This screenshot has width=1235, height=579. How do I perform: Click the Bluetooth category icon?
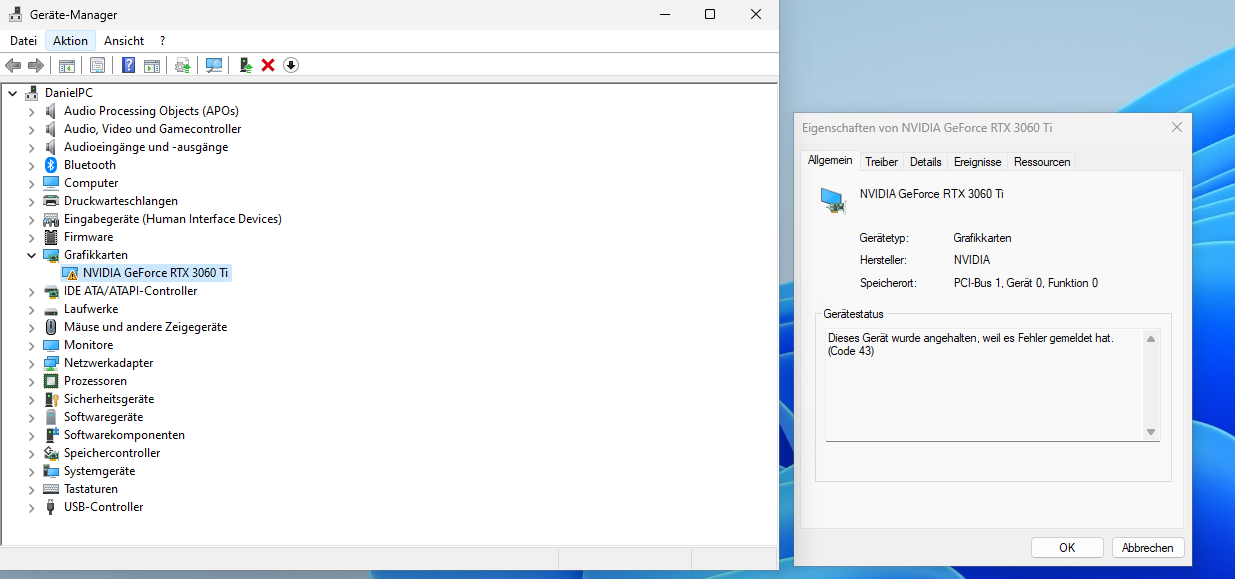(51, 165)
